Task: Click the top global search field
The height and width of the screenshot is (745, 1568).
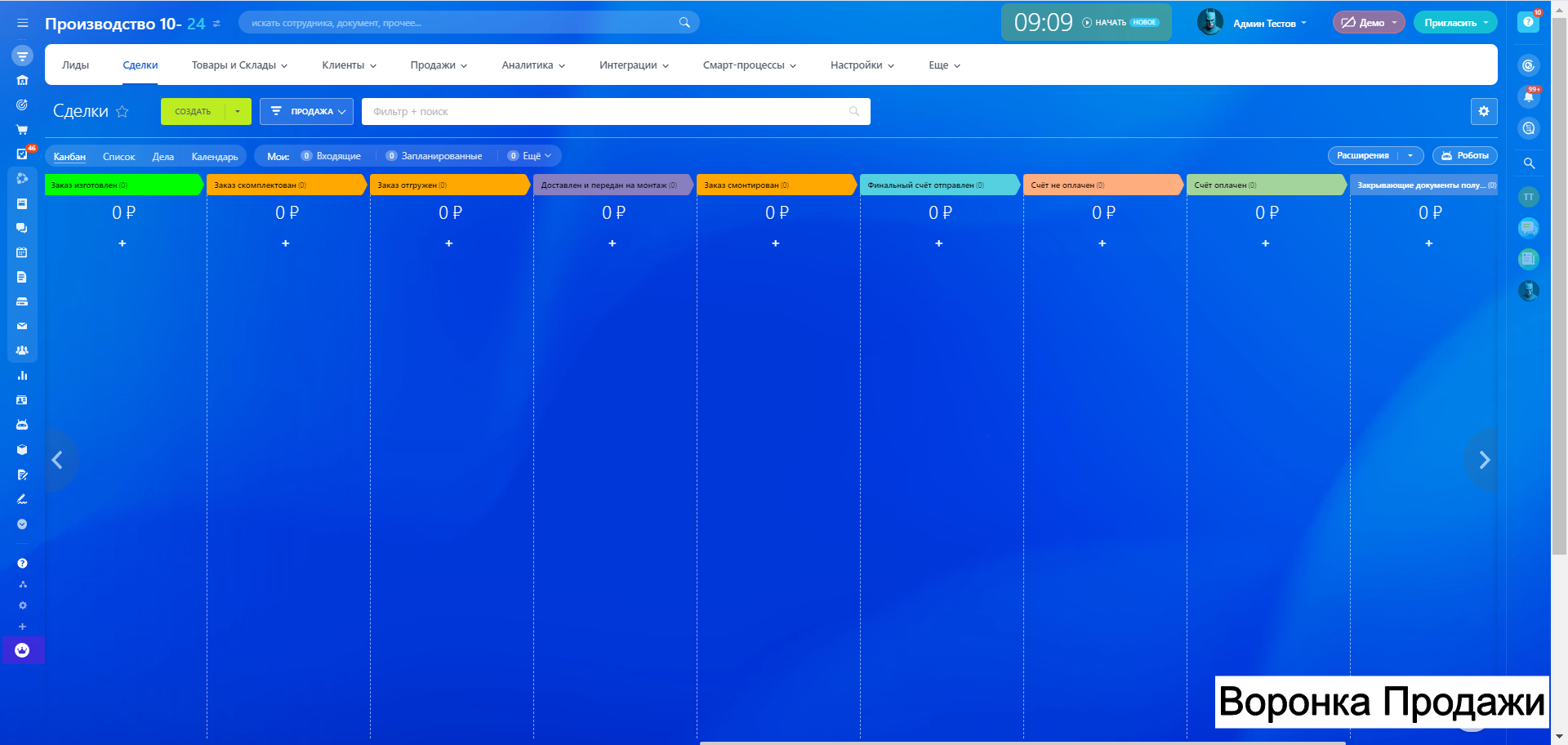Action: pos(469,23)
